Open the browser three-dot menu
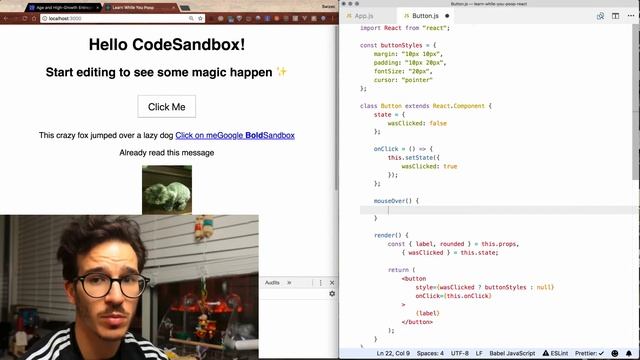This screenshot has width=640, height=360. 333,18
